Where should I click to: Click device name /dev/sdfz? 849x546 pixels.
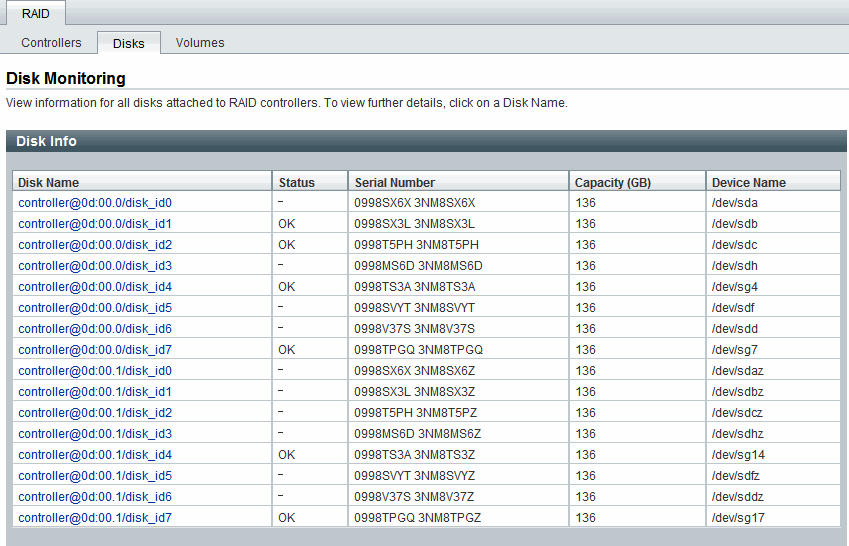pos(736,476)
